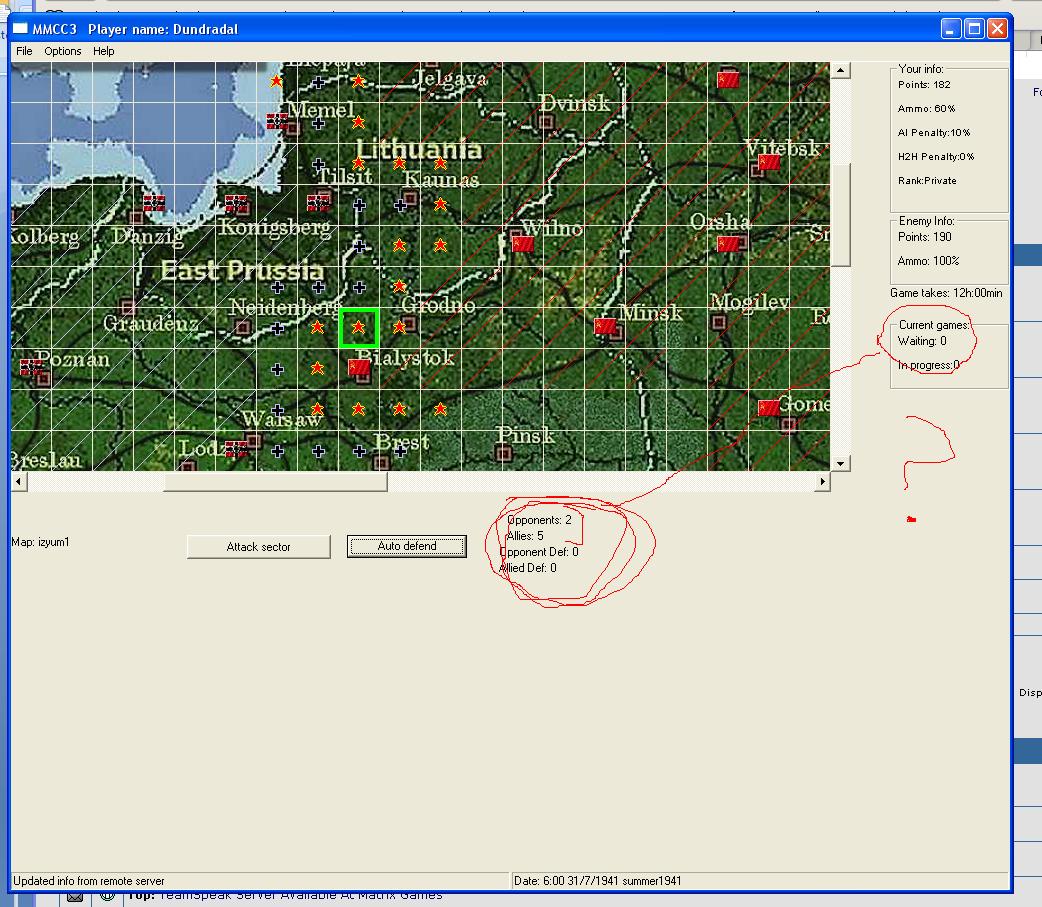Screen dimensions: 1042x907
Task: Minimize the MMCC3 window
Action: (951, 29)
